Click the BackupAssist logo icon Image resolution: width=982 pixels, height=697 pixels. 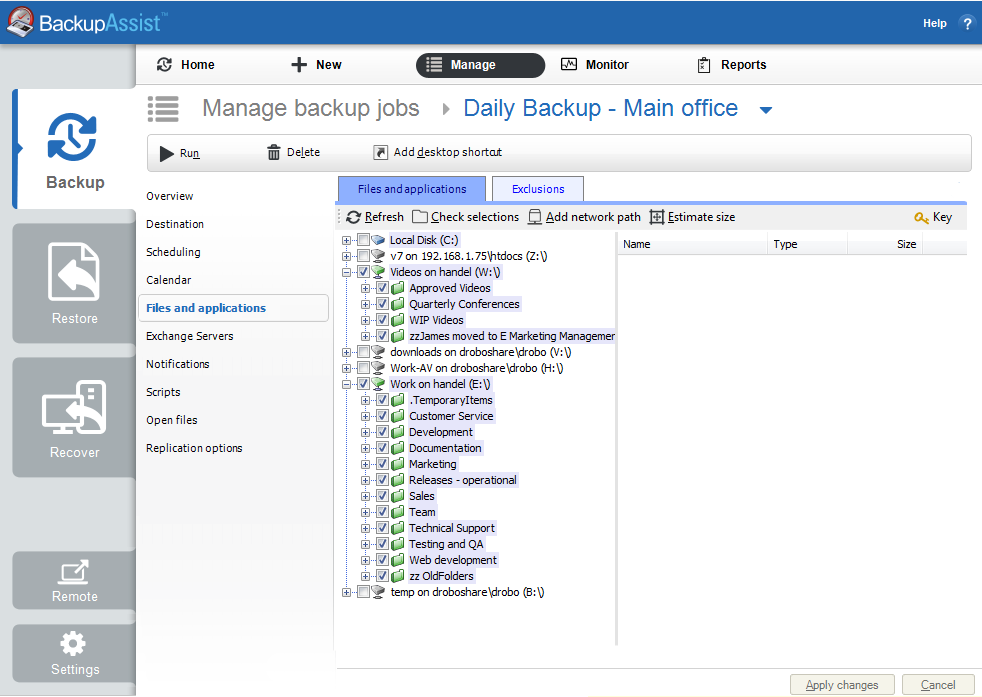pos(20,21)
